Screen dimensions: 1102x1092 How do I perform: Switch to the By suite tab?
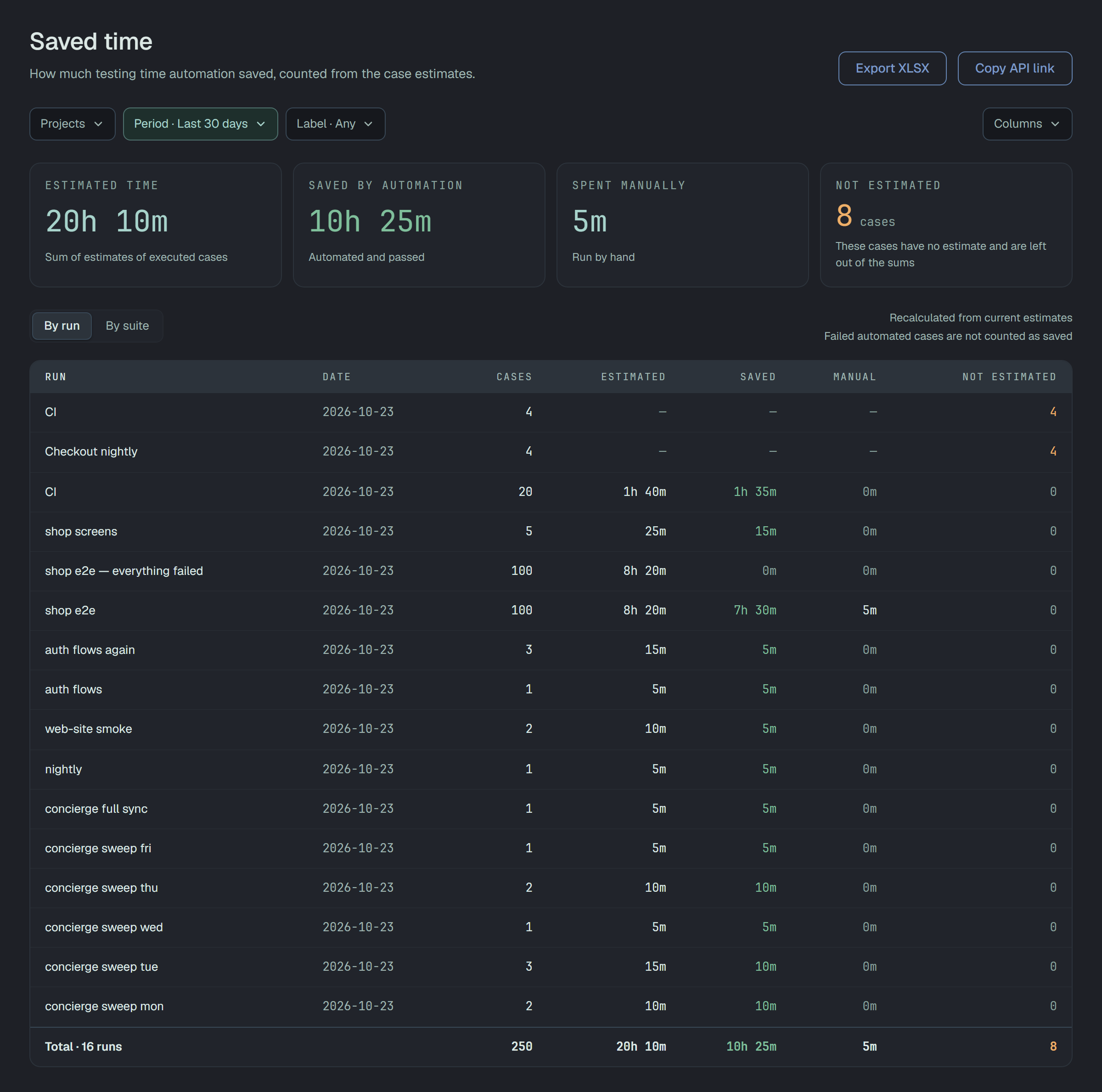pyautogui.click(x=127, y=326)
